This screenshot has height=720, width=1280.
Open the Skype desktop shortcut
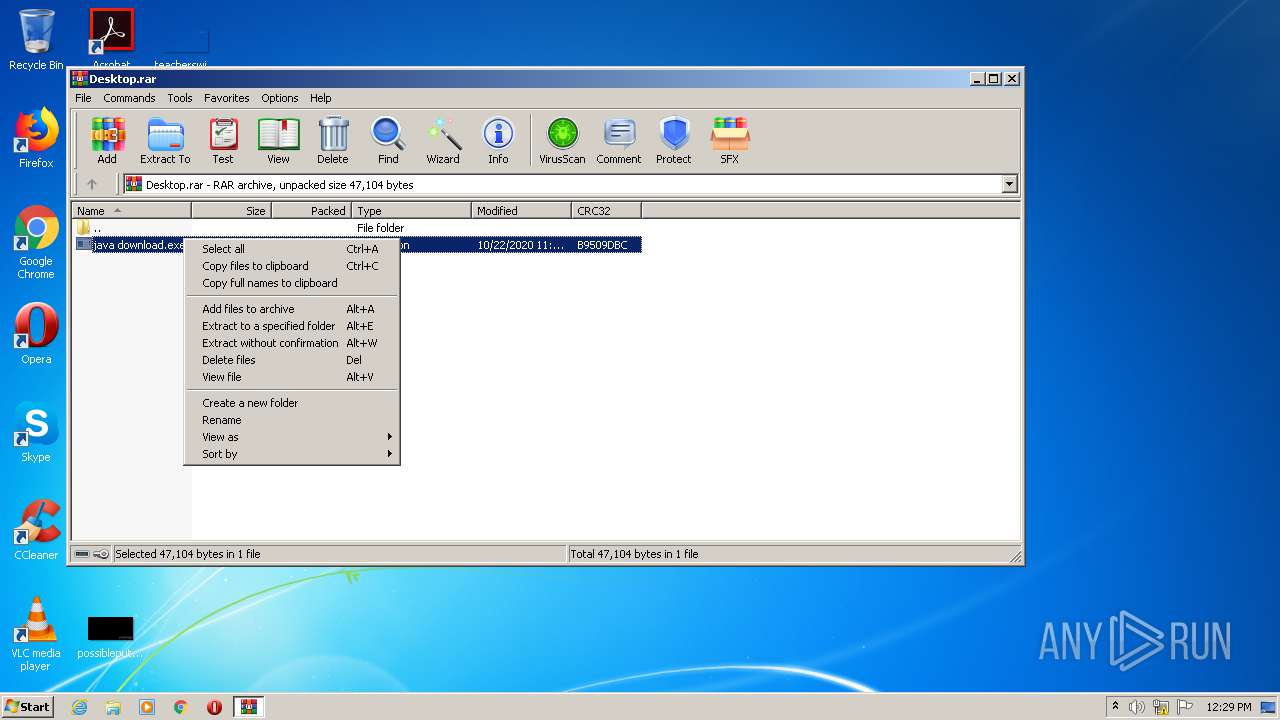tap(36, 432)
